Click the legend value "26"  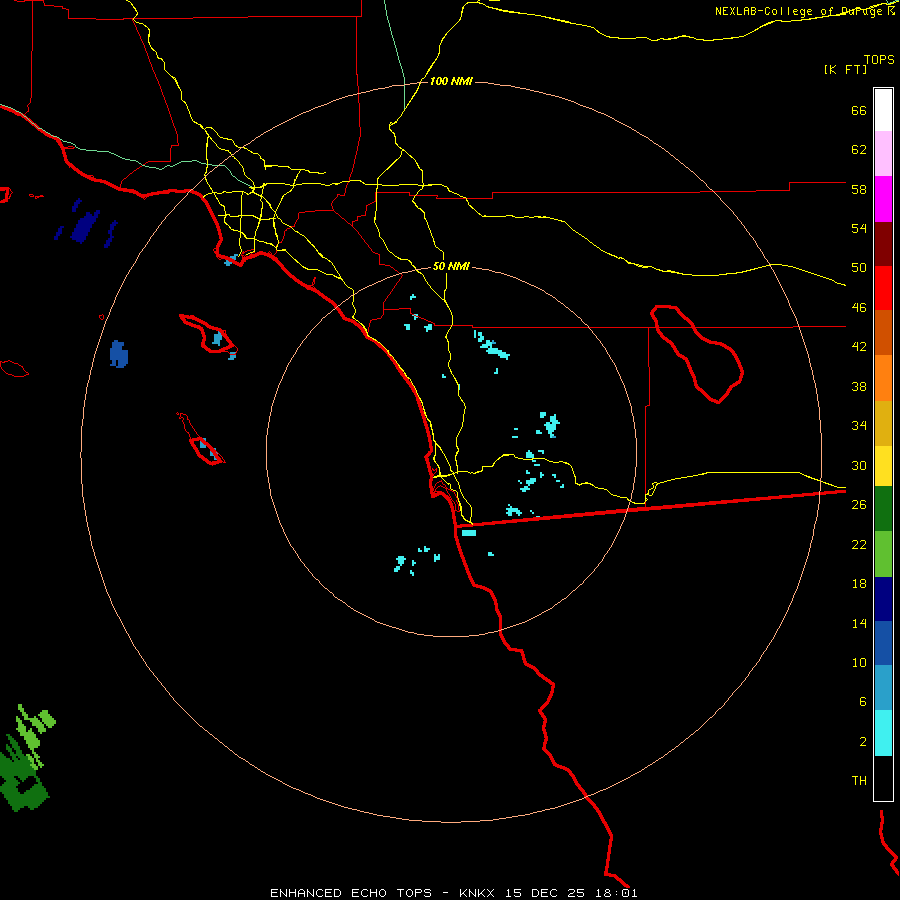(859, 505)
